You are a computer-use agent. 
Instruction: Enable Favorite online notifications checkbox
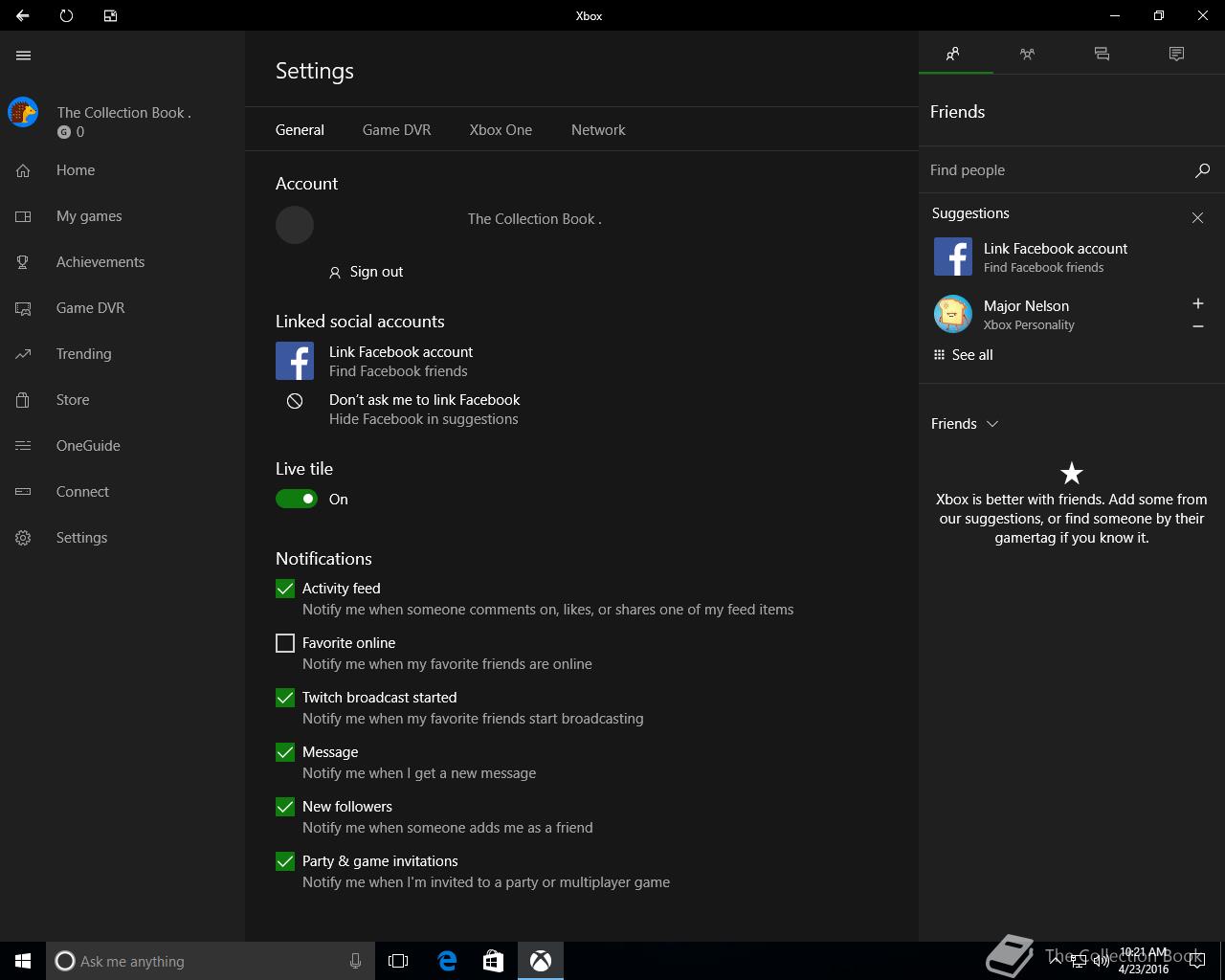285,643
